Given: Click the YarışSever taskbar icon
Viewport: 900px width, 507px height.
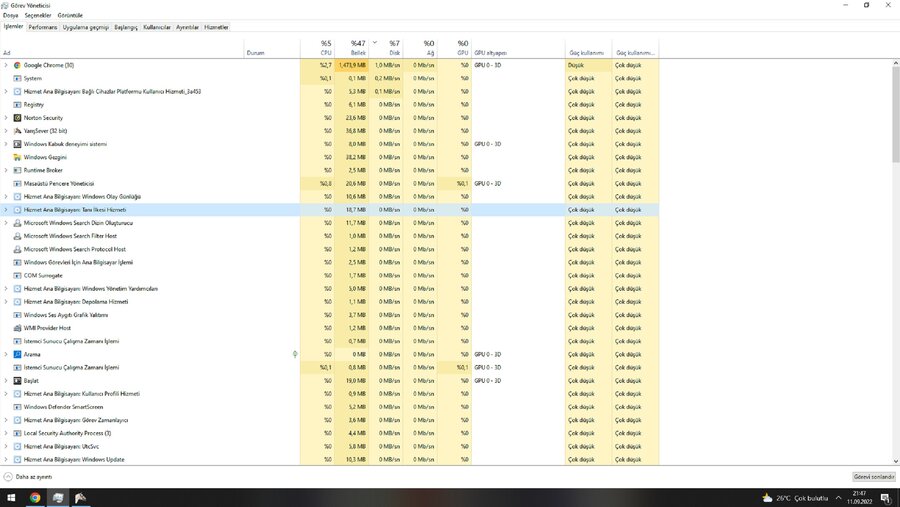Looking at the screenshot, I should [x=80, y=498].
